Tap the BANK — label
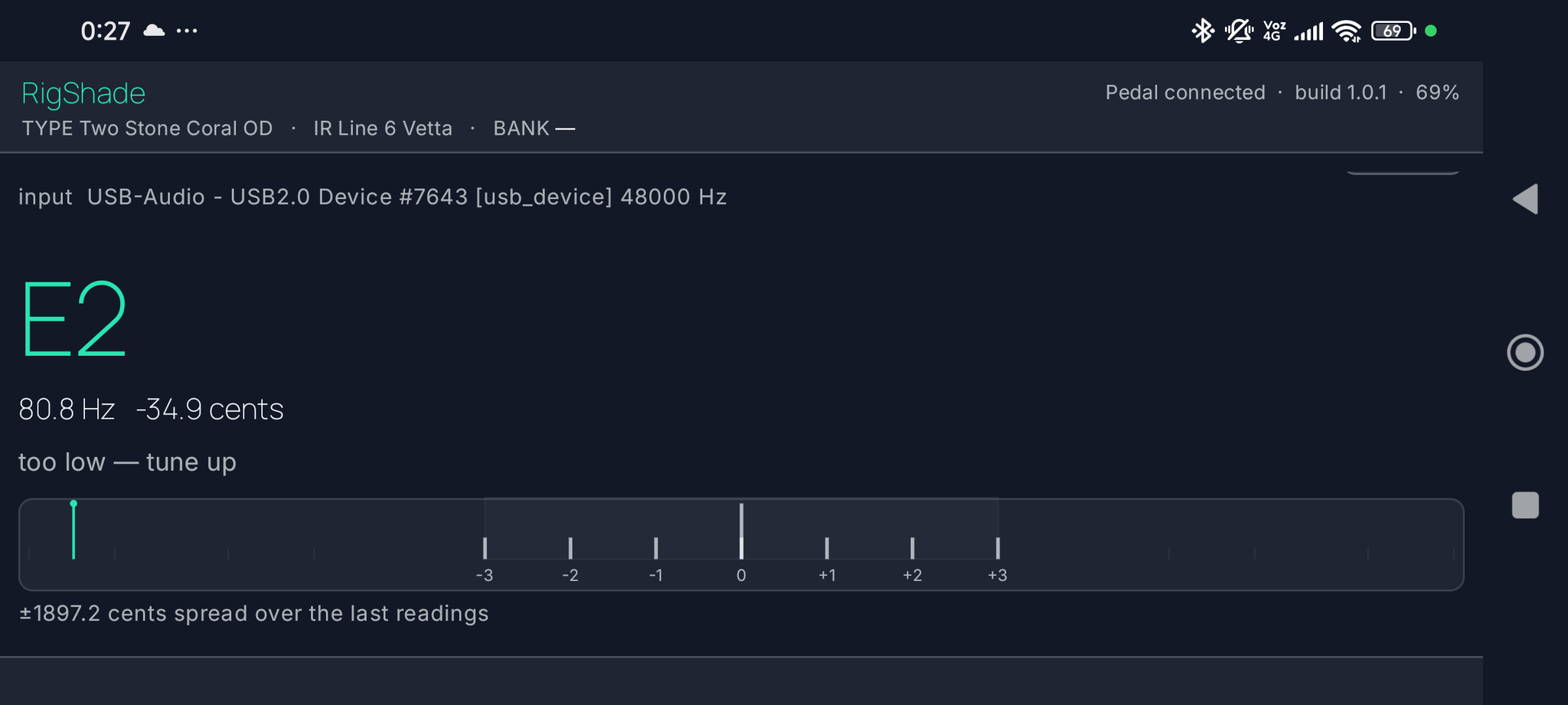 [534, 128]
